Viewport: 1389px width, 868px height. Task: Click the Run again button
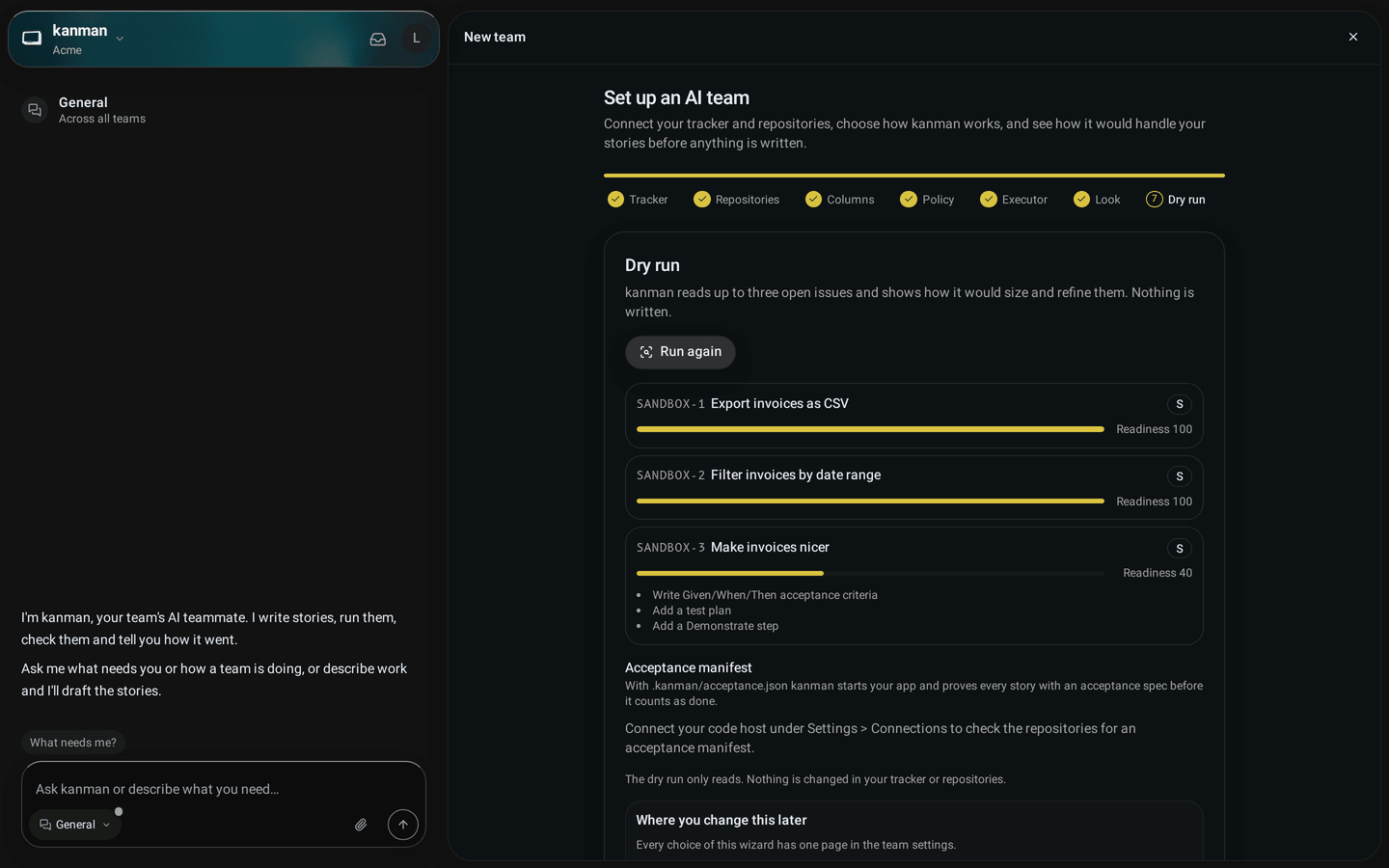click(680, 352)
